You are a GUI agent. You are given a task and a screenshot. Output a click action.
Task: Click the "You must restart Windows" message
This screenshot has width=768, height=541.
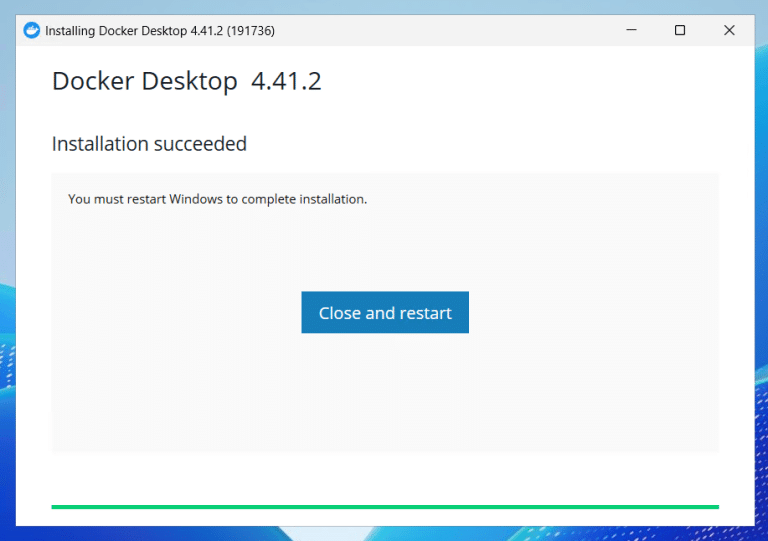pyautogui.click(x=217, y=199)
